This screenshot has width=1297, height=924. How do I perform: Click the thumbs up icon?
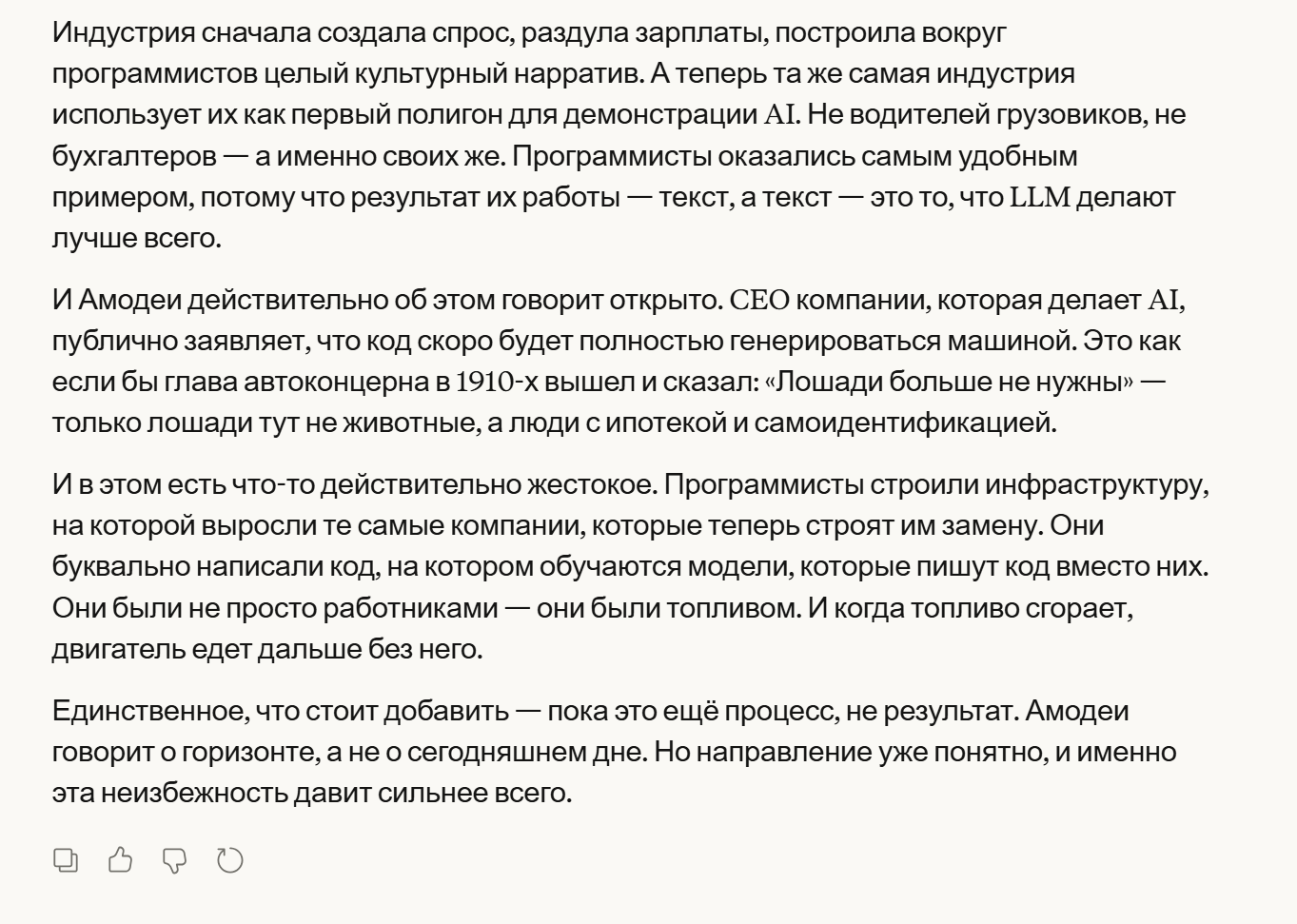click(121, 861)
